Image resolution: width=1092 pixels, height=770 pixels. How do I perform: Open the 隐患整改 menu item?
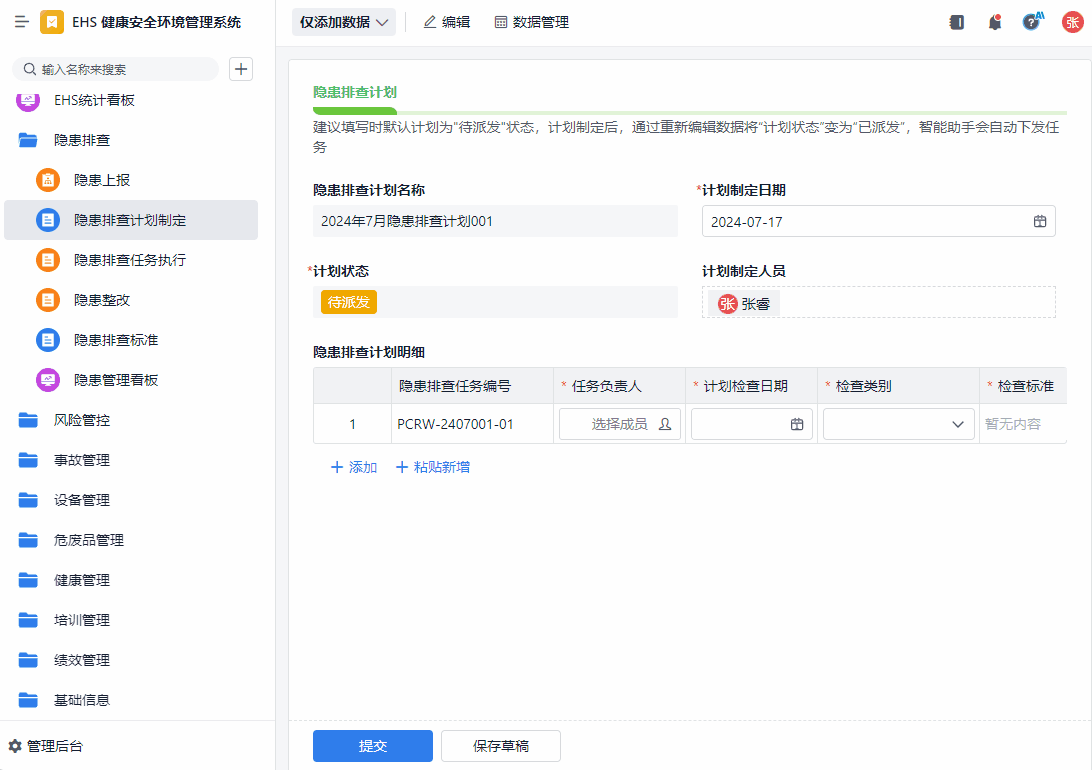click(131, 300)
